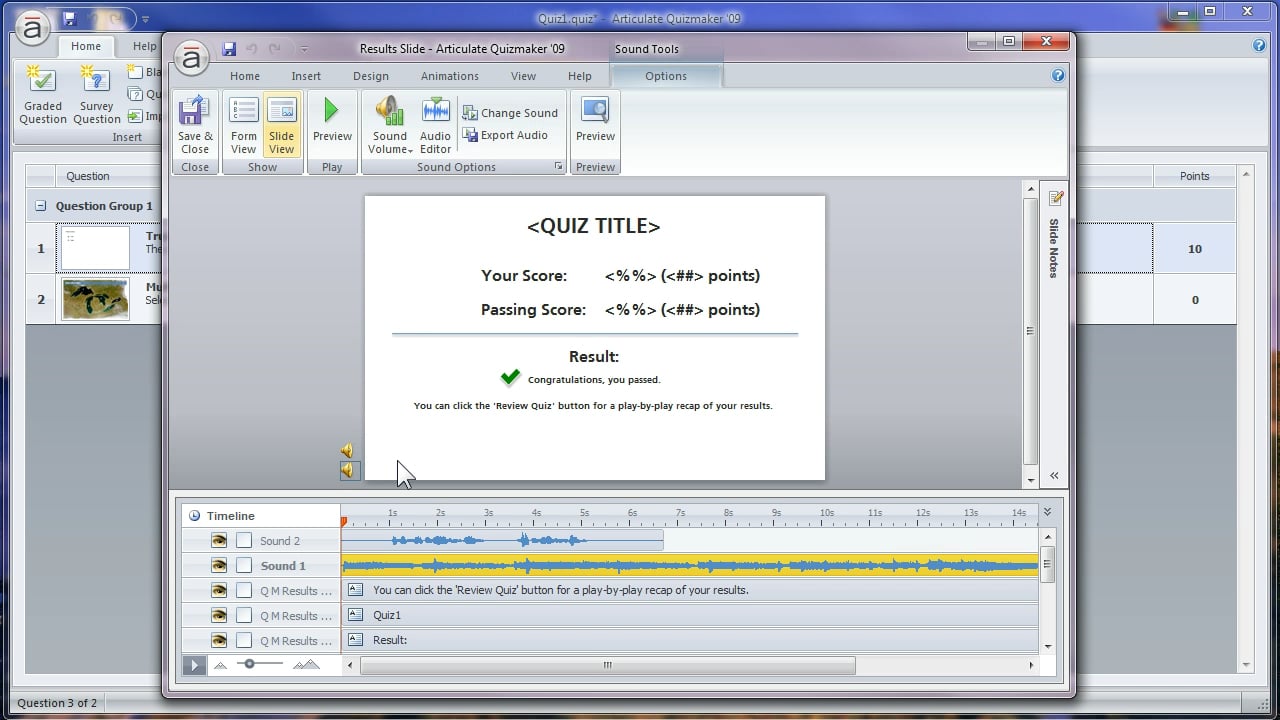Expand the Slide Notes pane chevron
The height and width of the screenshot is (720, 1280).
pyautogui.click(x=1055, y=476)
